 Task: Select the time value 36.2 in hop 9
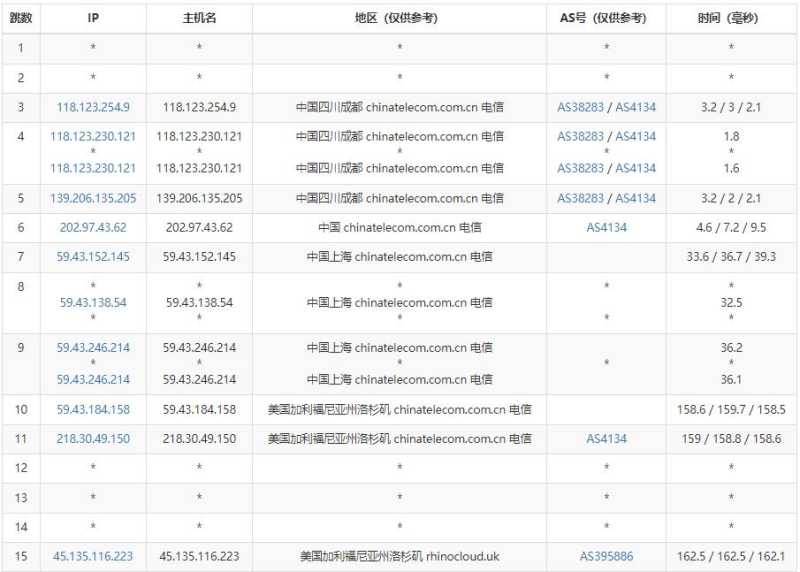[x=731, y=347]
